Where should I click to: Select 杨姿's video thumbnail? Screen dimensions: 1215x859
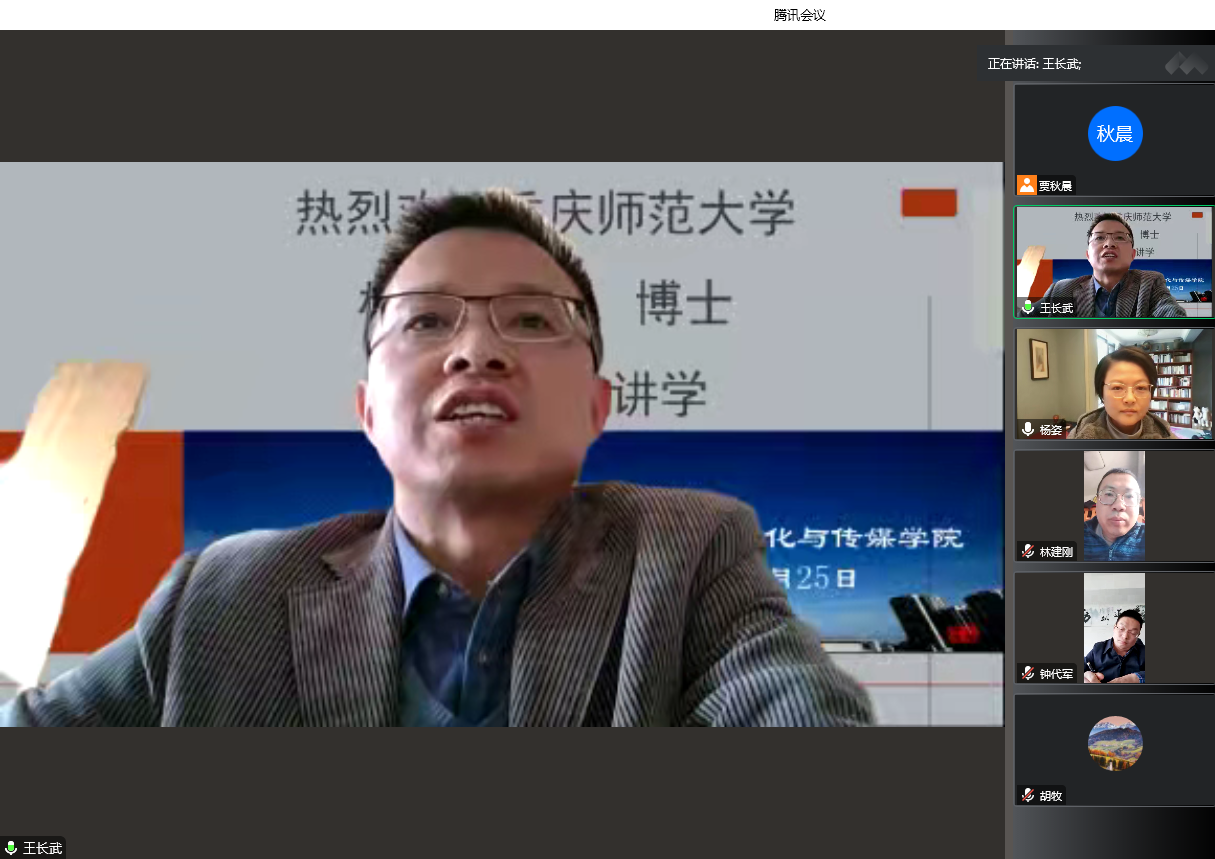[1114, 383]
